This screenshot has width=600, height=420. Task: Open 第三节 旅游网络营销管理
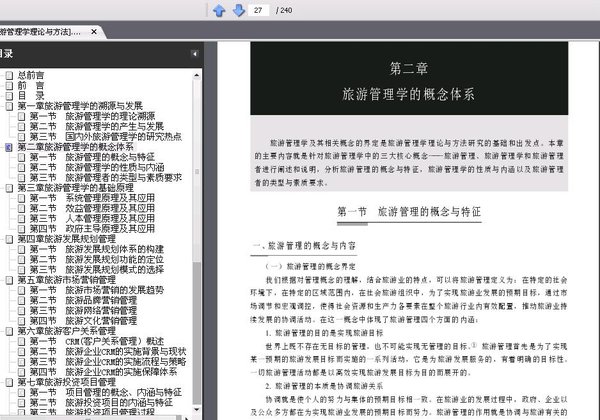[83, 310]
